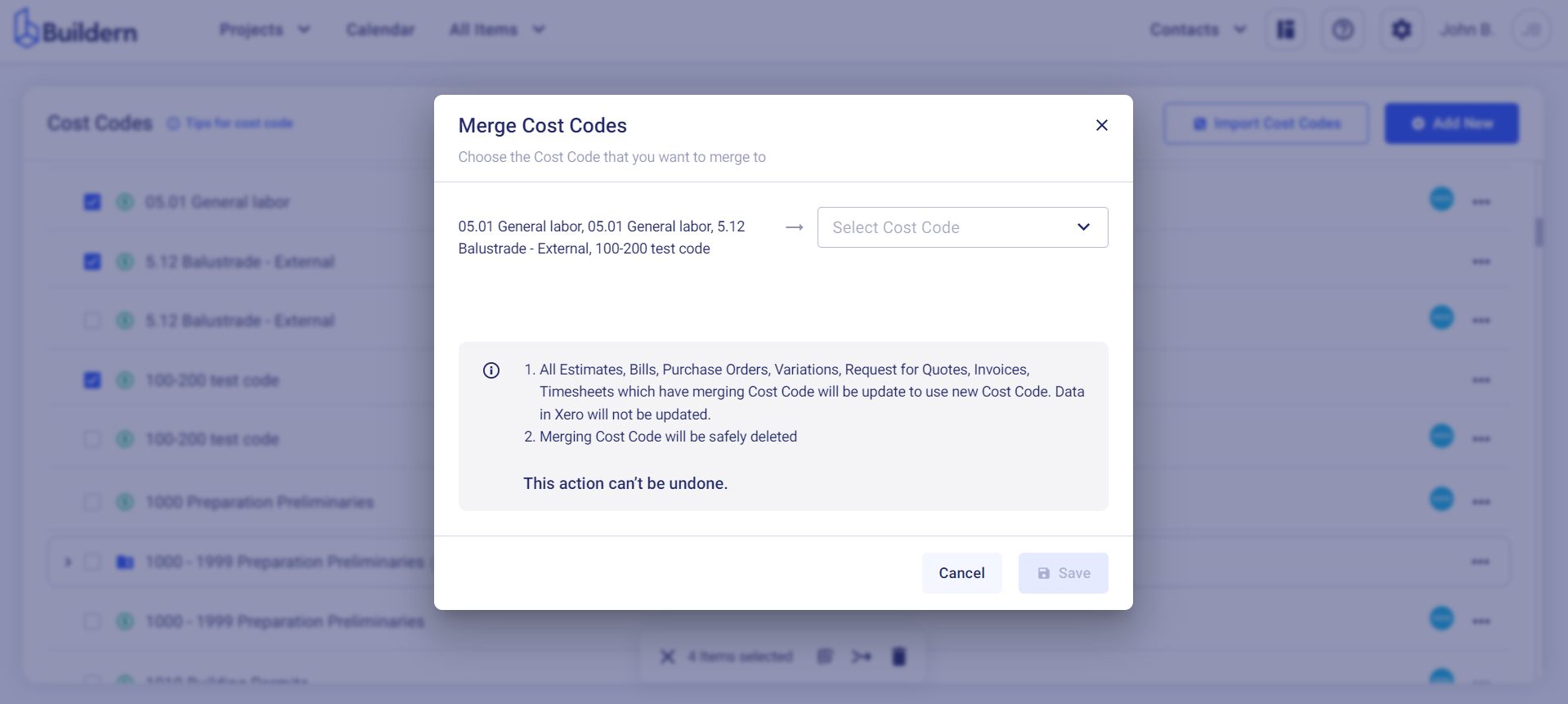Open the dashboard layout icon in header
The image size is (1568, 704).
1286,30
